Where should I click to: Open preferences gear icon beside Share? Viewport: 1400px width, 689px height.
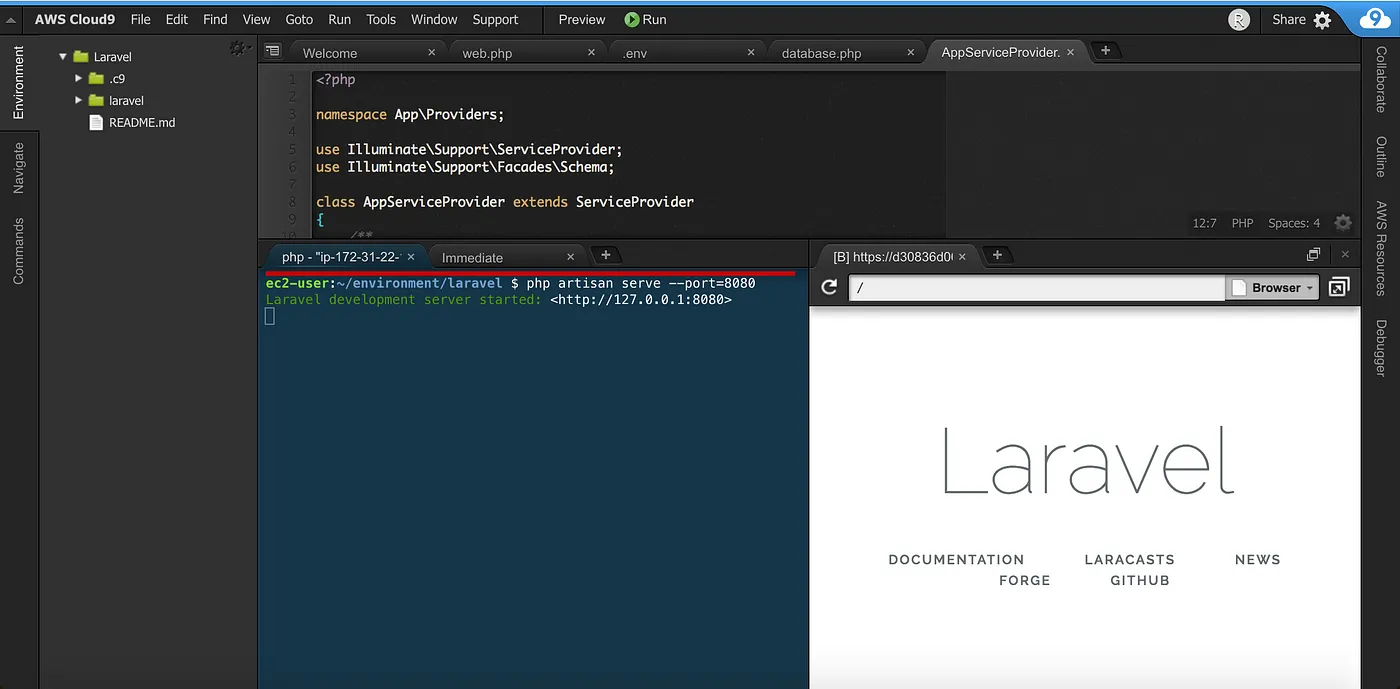(x=1322, y=20)
